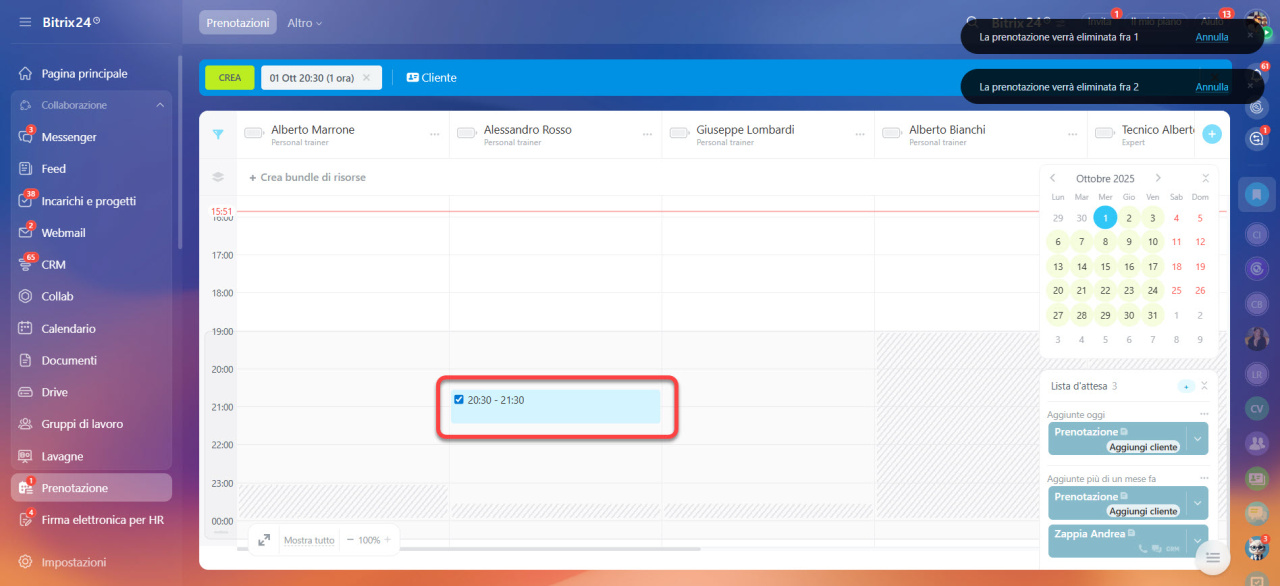Click Annulla on the first deletion notice

point(1211,37)
